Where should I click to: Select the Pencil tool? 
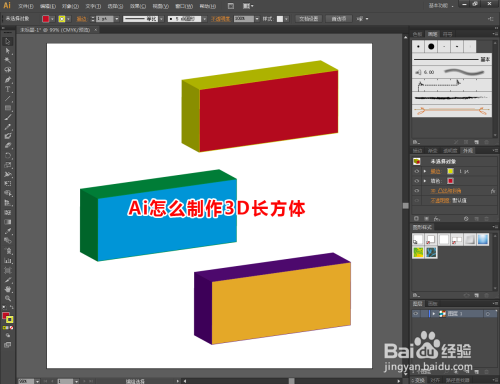[8, 127]
